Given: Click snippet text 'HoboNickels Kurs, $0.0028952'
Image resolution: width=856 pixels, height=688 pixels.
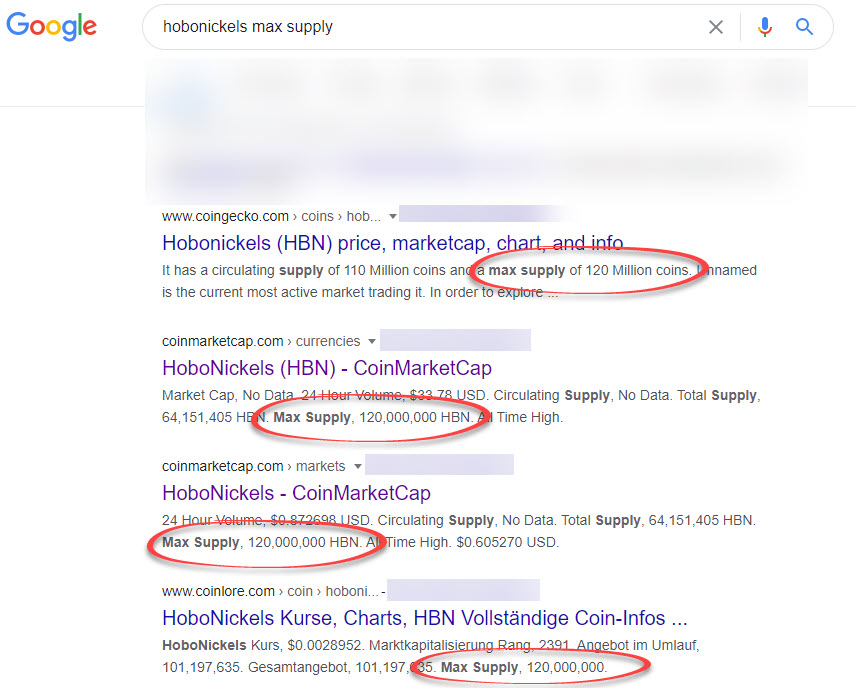Looking at the screenshot, I should tap(261, 645).
